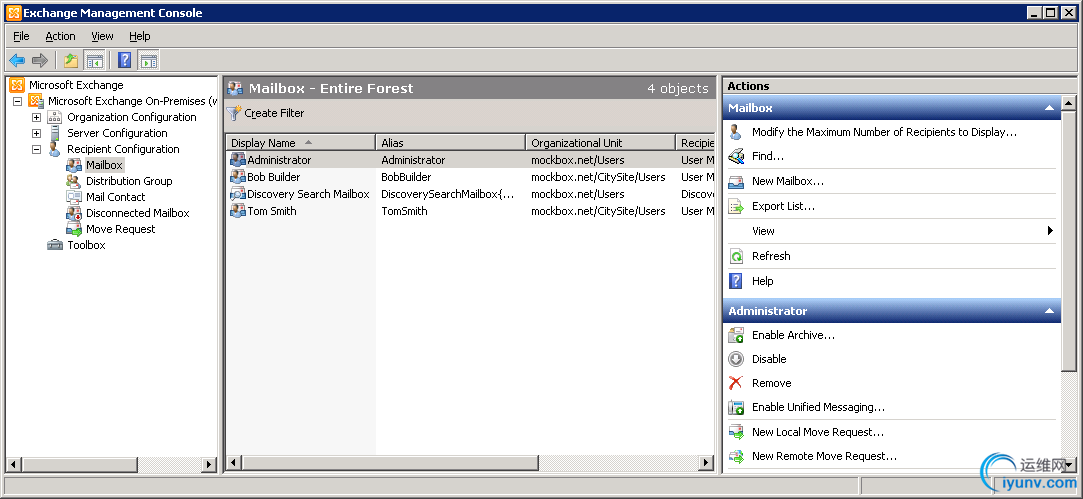
Task: Click the Create Filter funnel icon
Action: (235, 113)
